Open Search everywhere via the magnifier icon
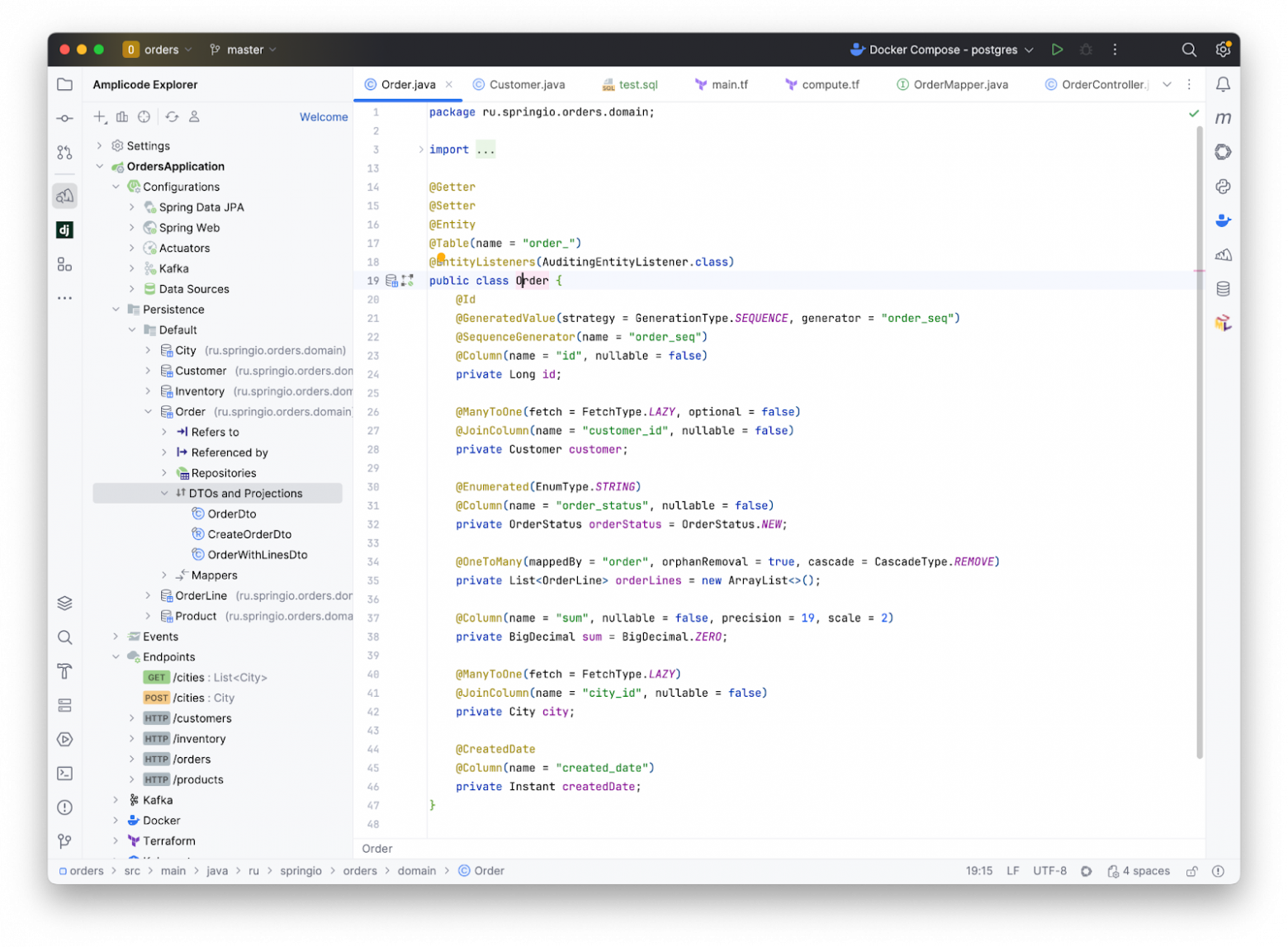 coord(1190,50)
